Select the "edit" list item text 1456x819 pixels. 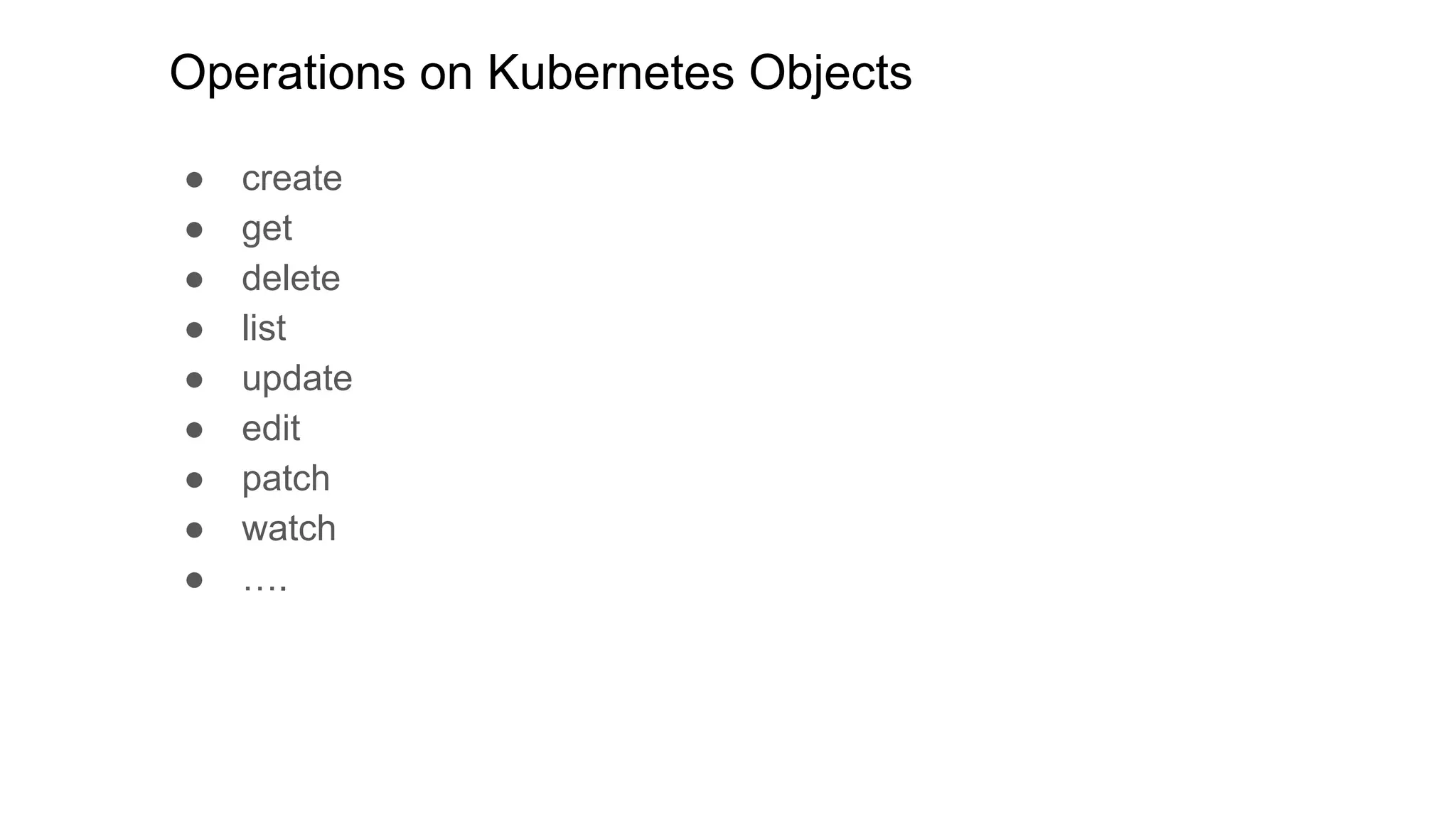(271, 428)
